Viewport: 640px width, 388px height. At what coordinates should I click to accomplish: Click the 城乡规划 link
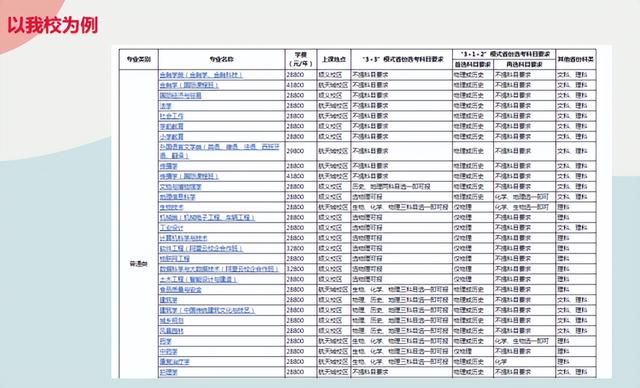pyautogui.click(x=171, y=321)
